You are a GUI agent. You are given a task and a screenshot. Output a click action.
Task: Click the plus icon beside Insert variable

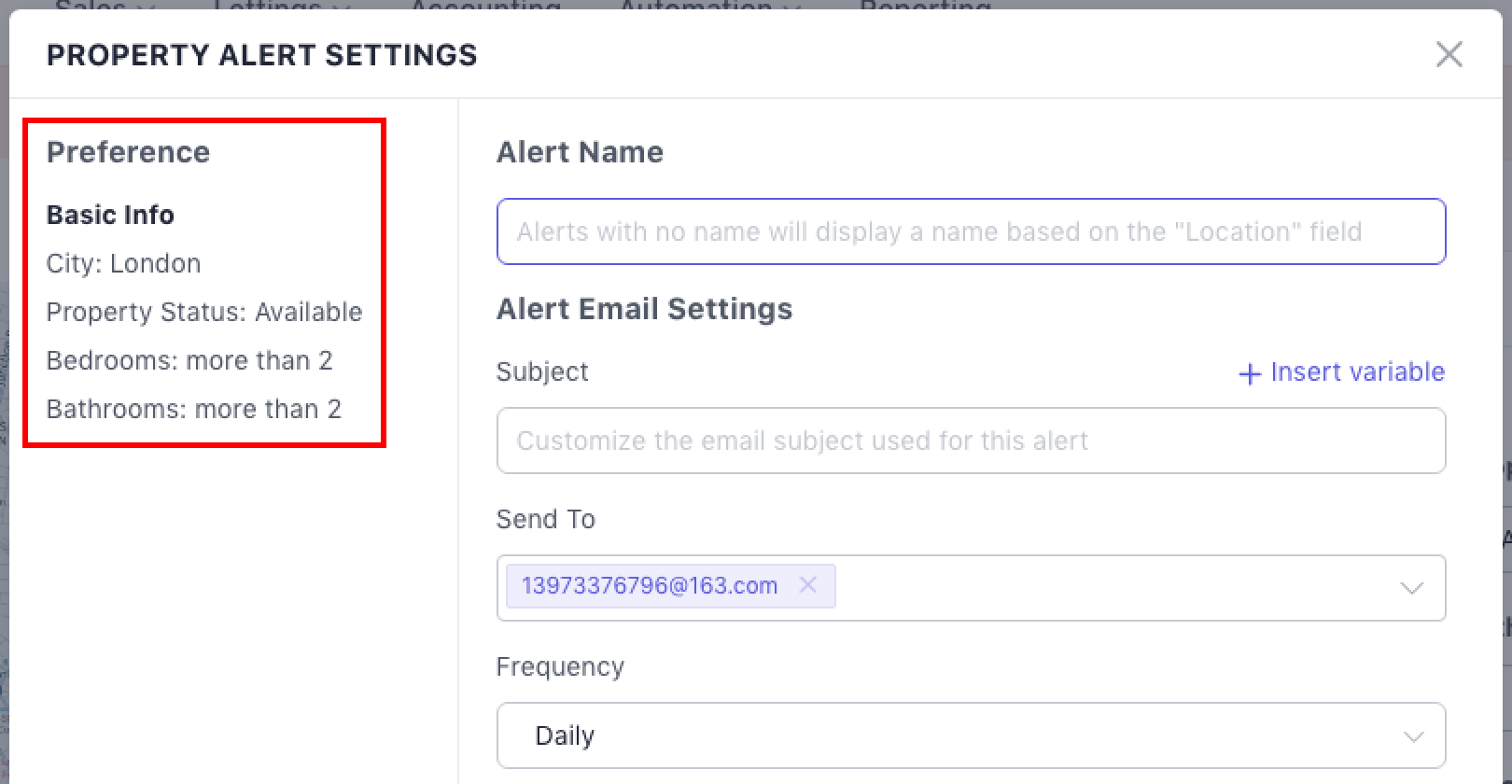point(1249,373)
